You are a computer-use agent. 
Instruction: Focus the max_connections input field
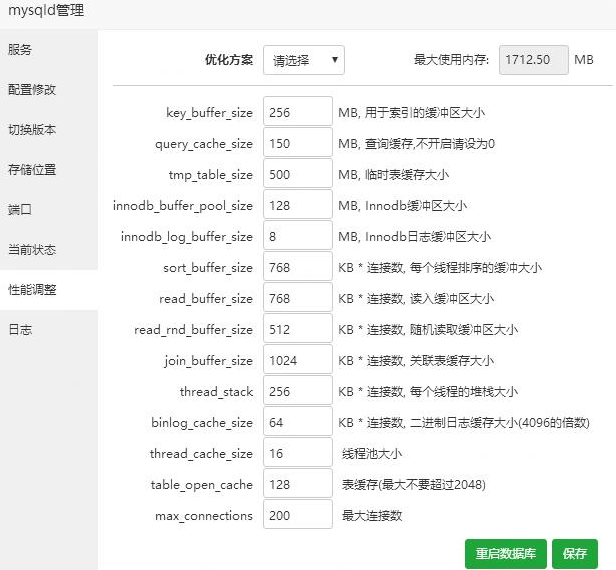(297, 515)
